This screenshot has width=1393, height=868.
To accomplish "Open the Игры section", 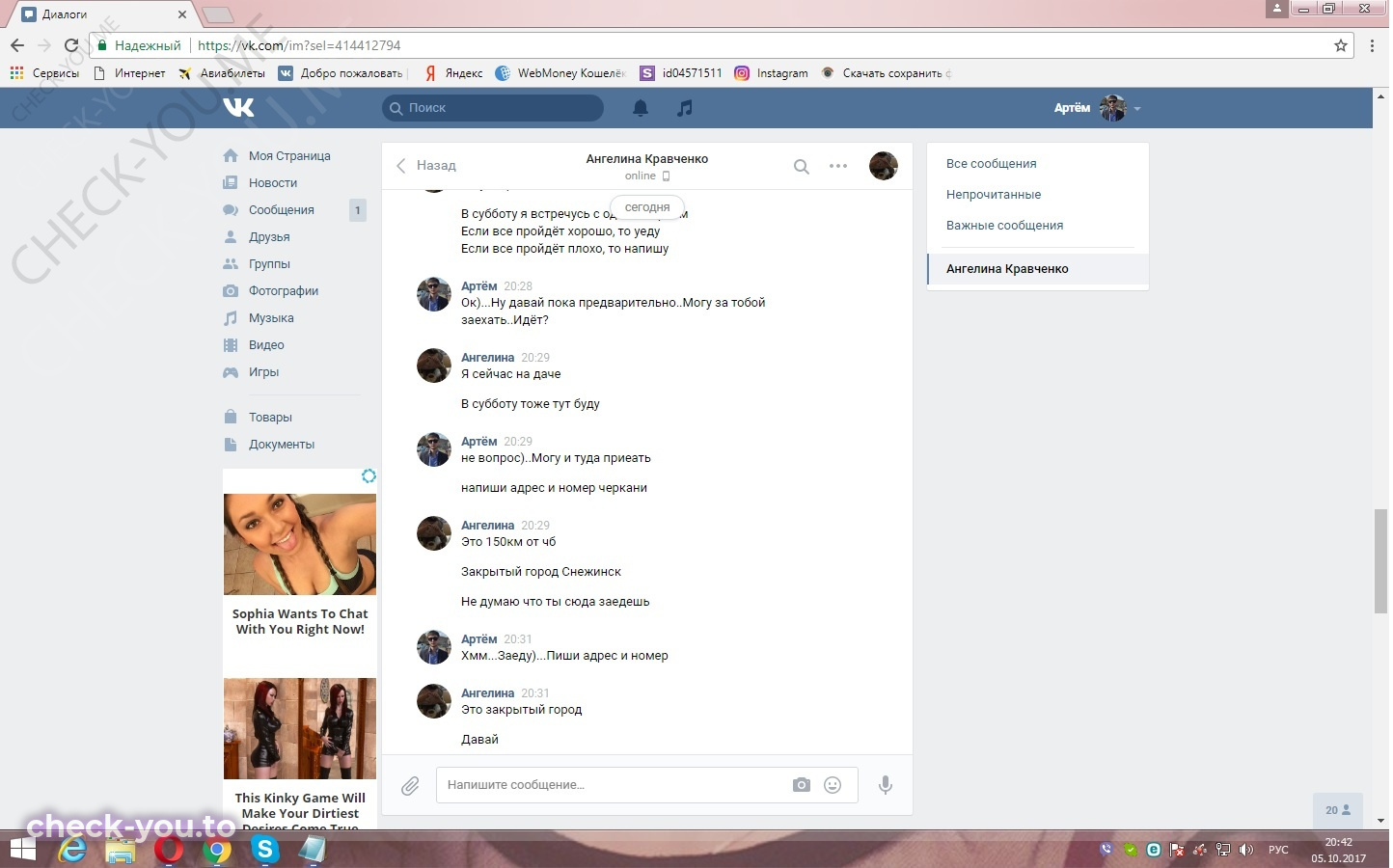I will point(263,372).
